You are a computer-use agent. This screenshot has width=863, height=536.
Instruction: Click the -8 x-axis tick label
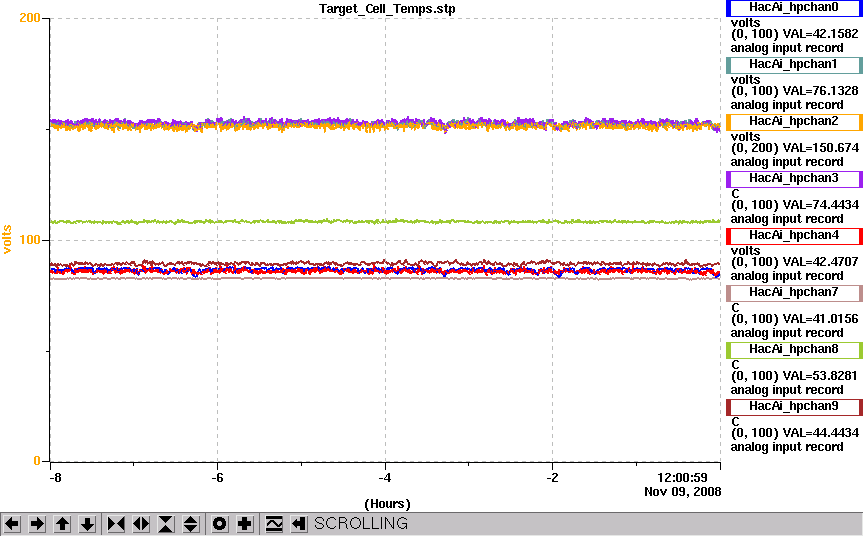click(55, 478)
